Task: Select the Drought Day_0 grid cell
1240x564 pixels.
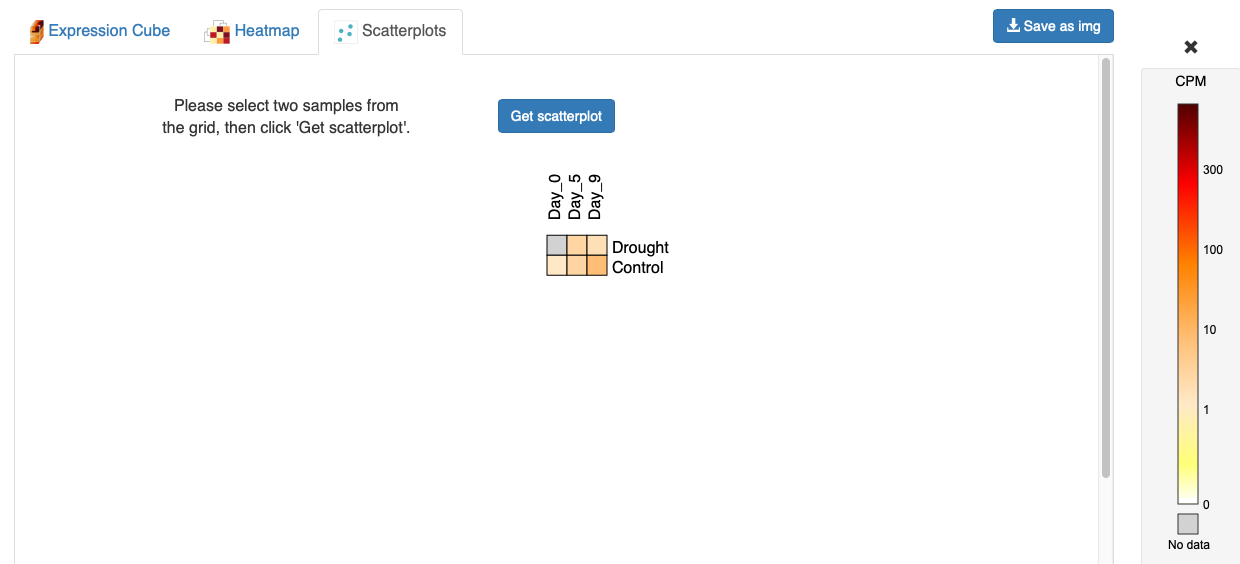Action: 557,246
